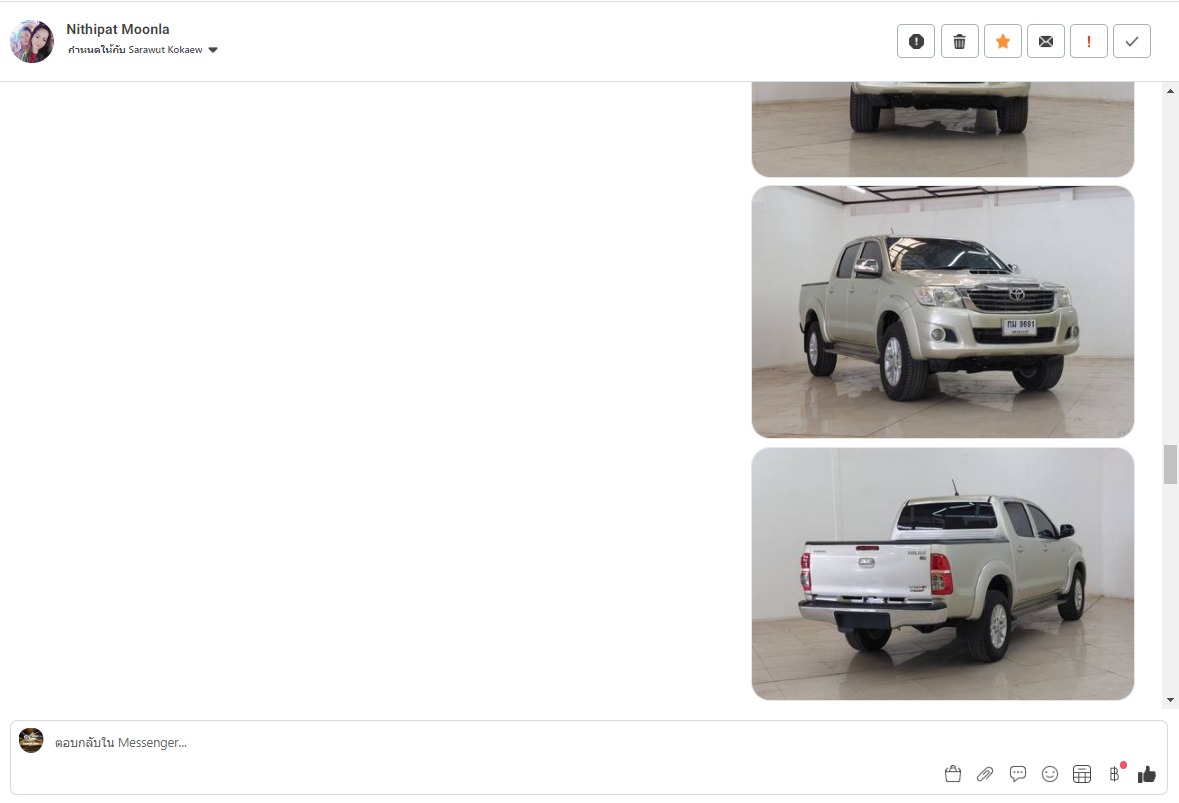Attach a file with paperclip icon
The width and height of the screenshot is (1179, 803).
[985, 774]
